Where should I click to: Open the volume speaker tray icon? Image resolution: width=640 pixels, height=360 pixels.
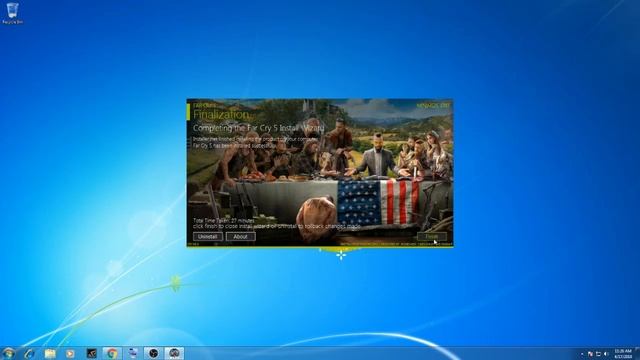606,354
